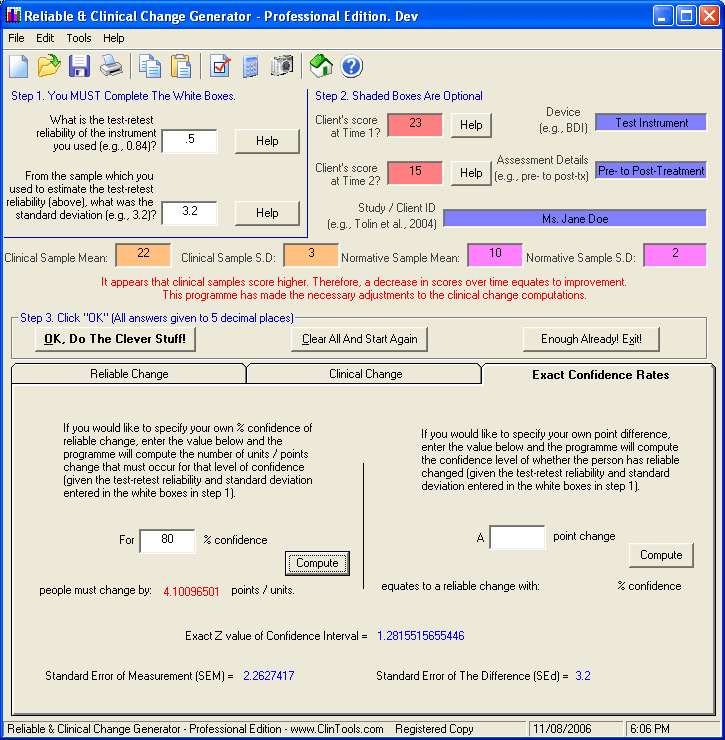Click the New blank document icon

(19, 67)
